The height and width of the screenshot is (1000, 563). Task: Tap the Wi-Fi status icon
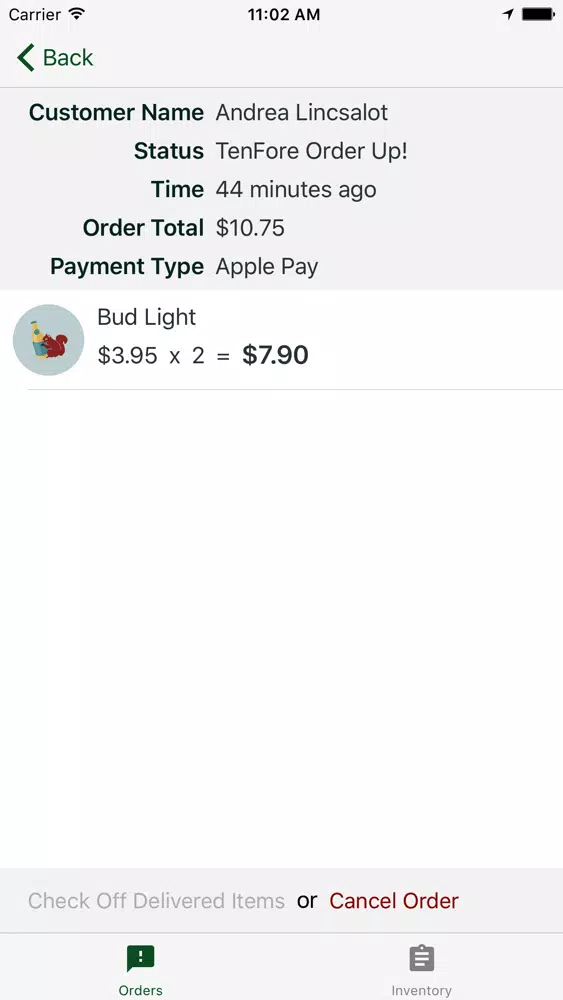point(77,14)
